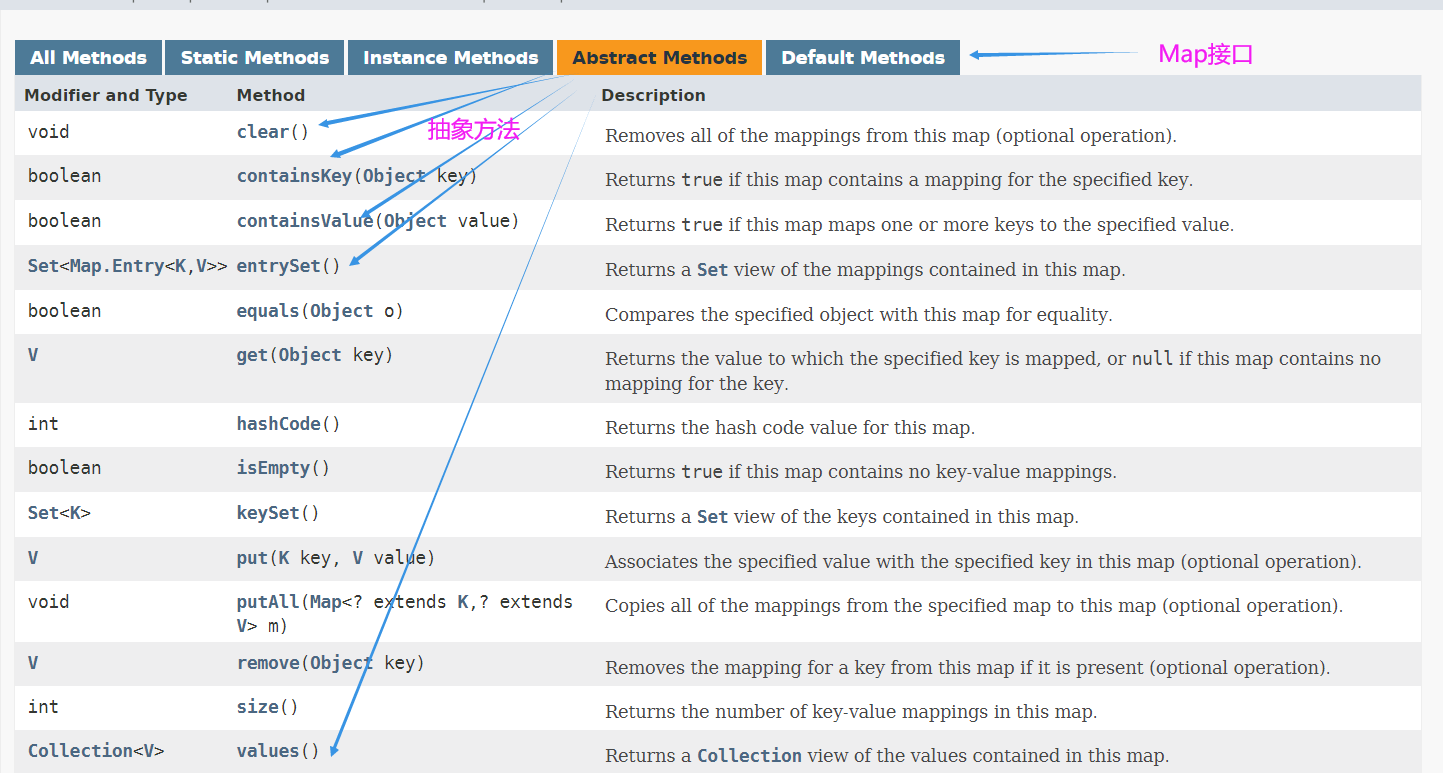Open the keySet() method link
Image resolution: width=1443 pixels, height=773 pixels.
[268, 513]
